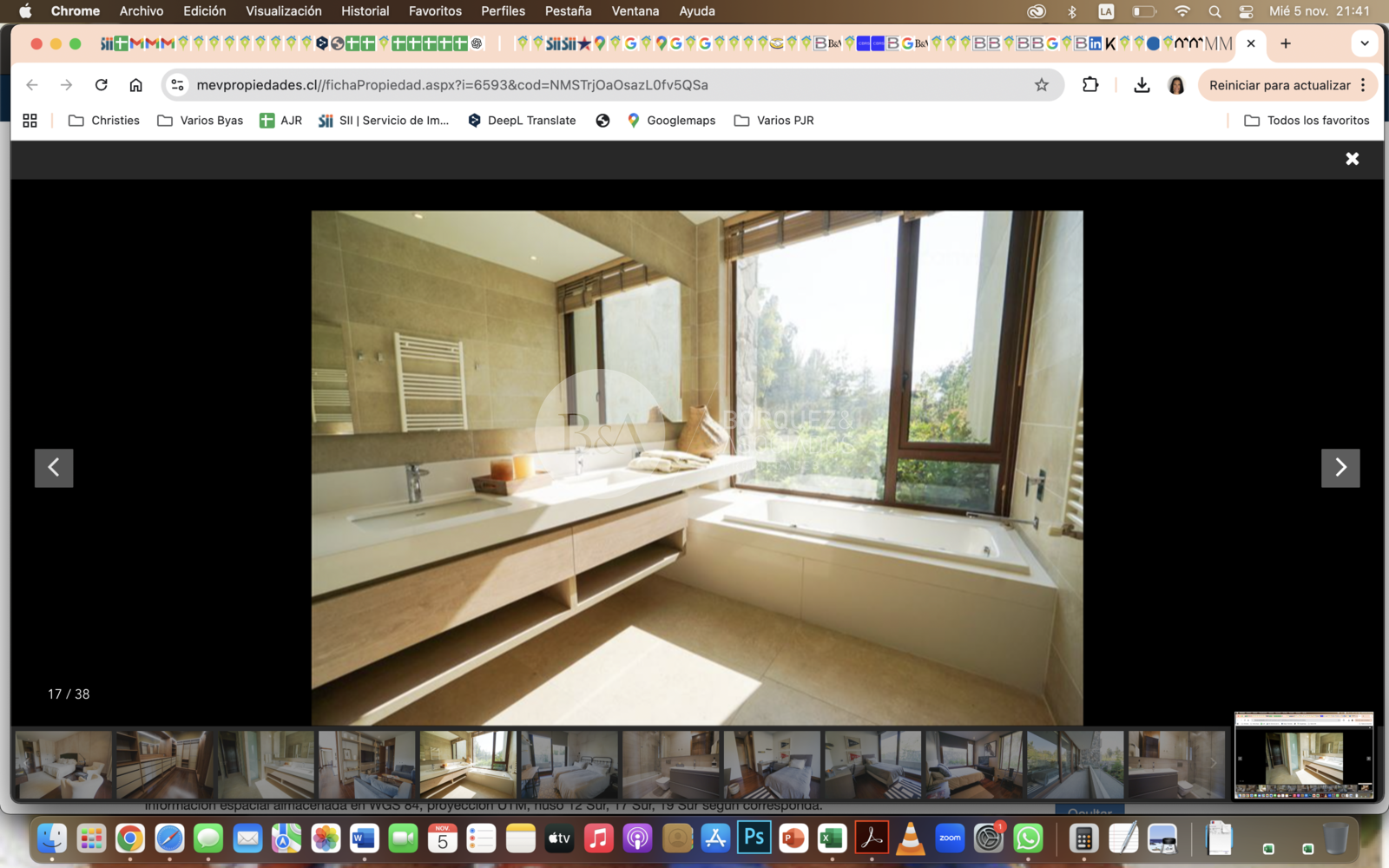Open System Settings from the Dock
This screenshot has width=1389, height=868.
[989, 838]
